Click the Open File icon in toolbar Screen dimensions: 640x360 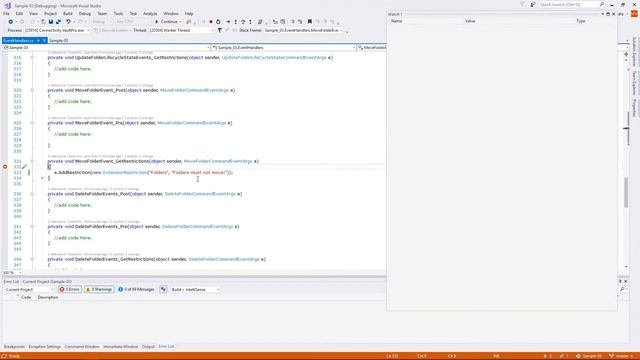point(43,22)
